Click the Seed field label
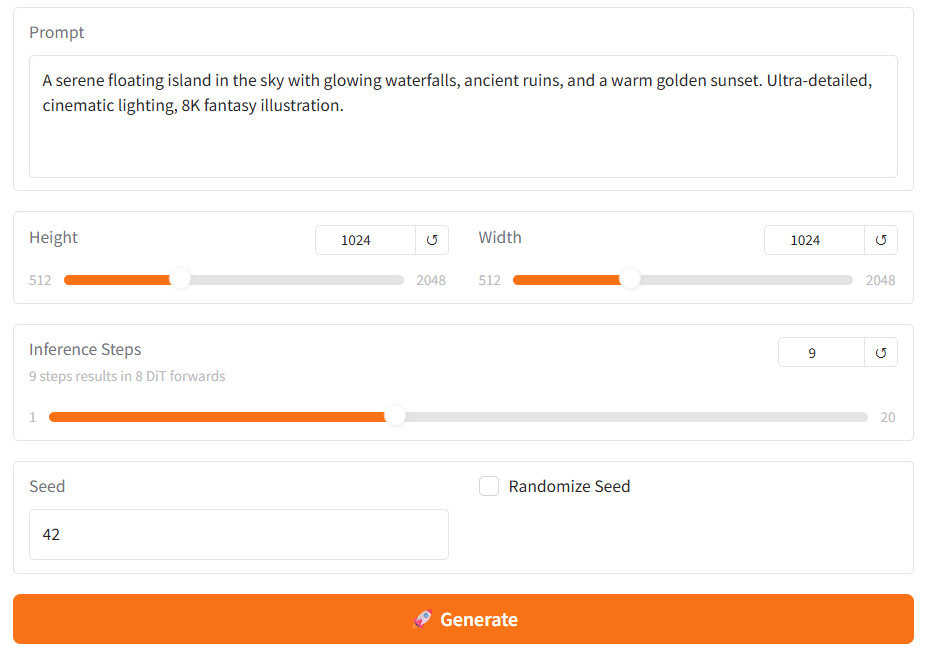The height and width of the screenshot is (658, 932). coord(47,487)
